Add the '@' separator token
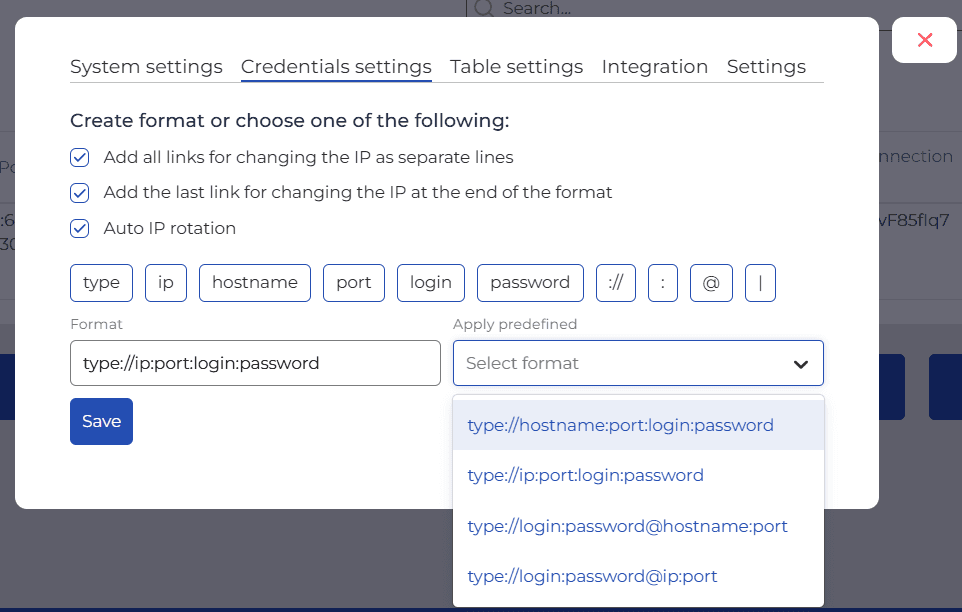The height and width of the screenshot is (612, 962). click(711, 282)
